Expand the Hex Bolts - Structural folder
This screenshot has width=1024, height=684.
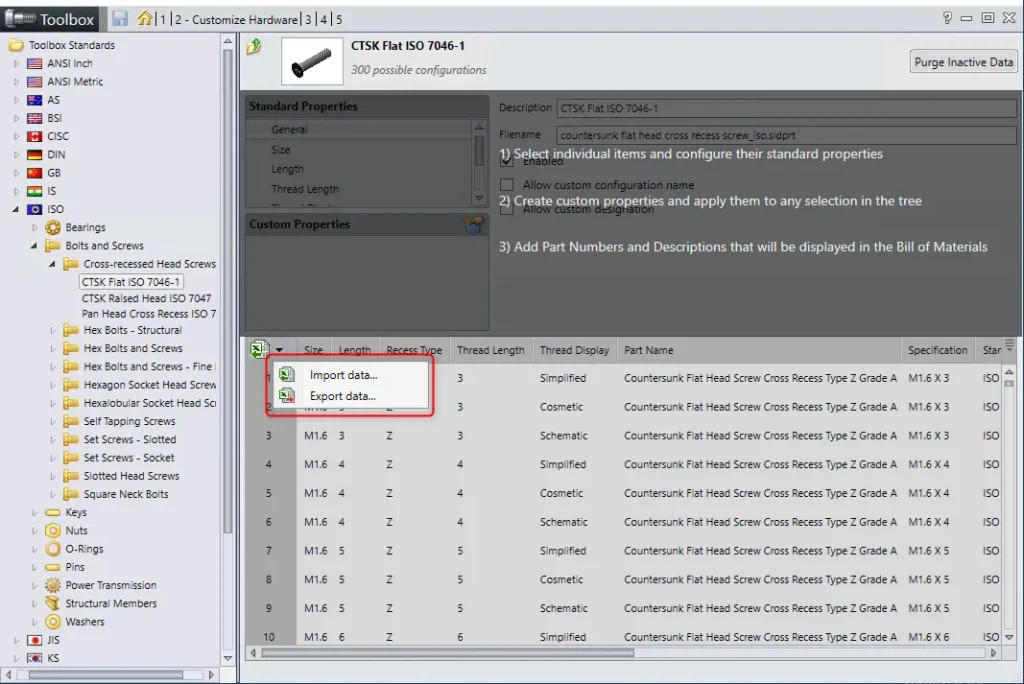point(53,331)
